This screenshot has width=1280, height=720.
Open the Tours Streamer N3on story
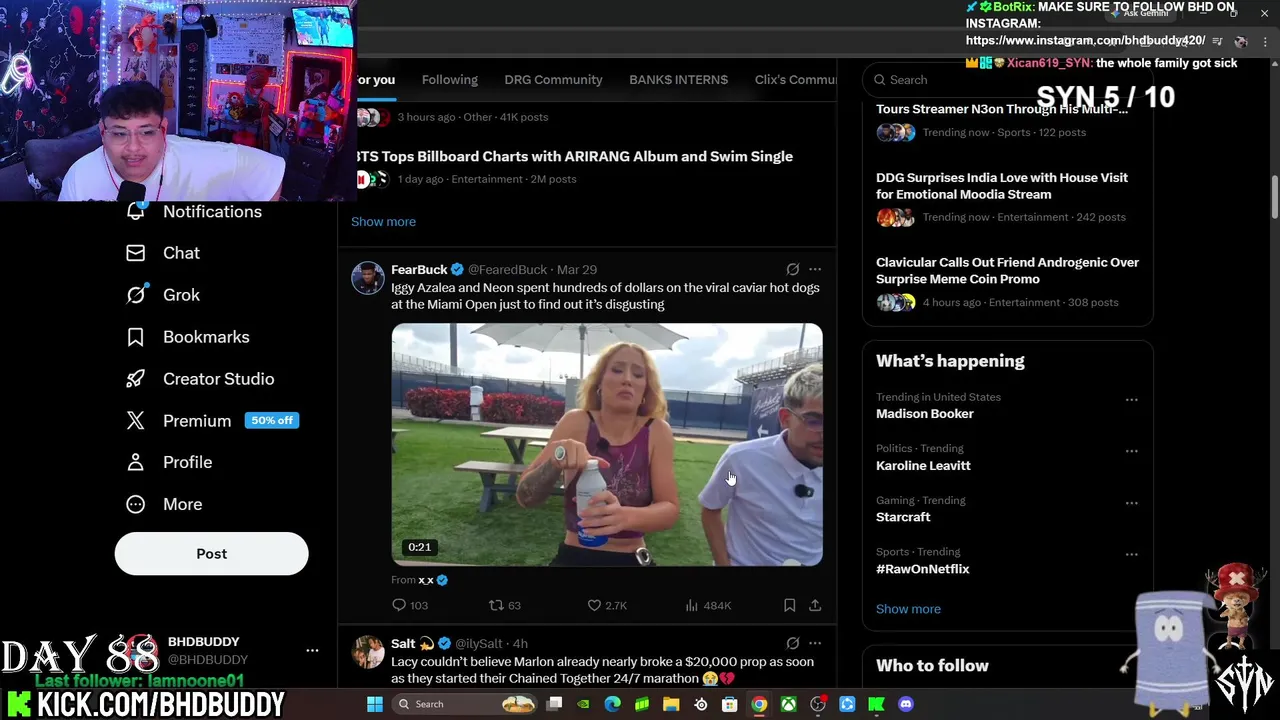pos(1002,109)
